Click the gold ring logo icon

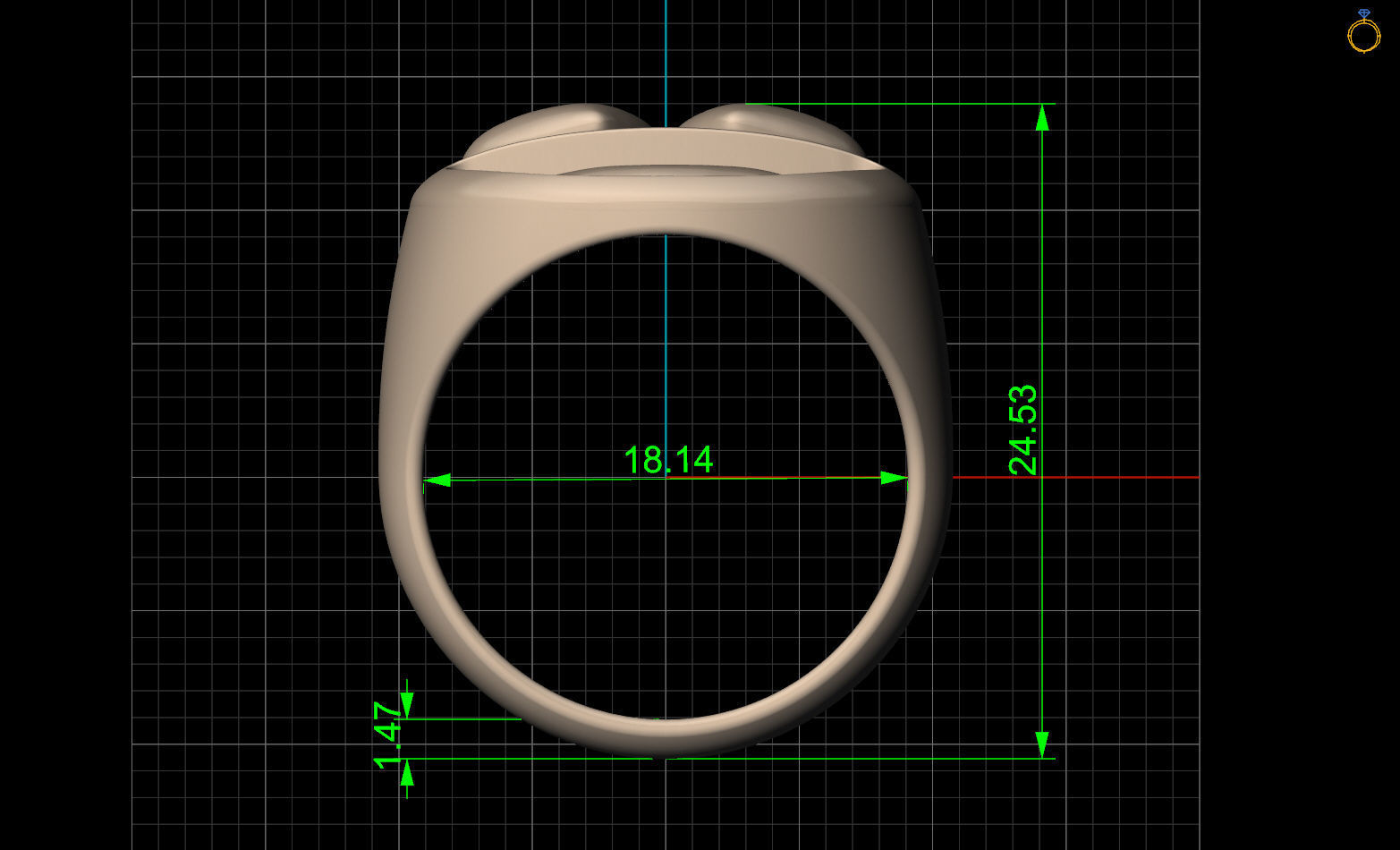(x=1363, y=31)
